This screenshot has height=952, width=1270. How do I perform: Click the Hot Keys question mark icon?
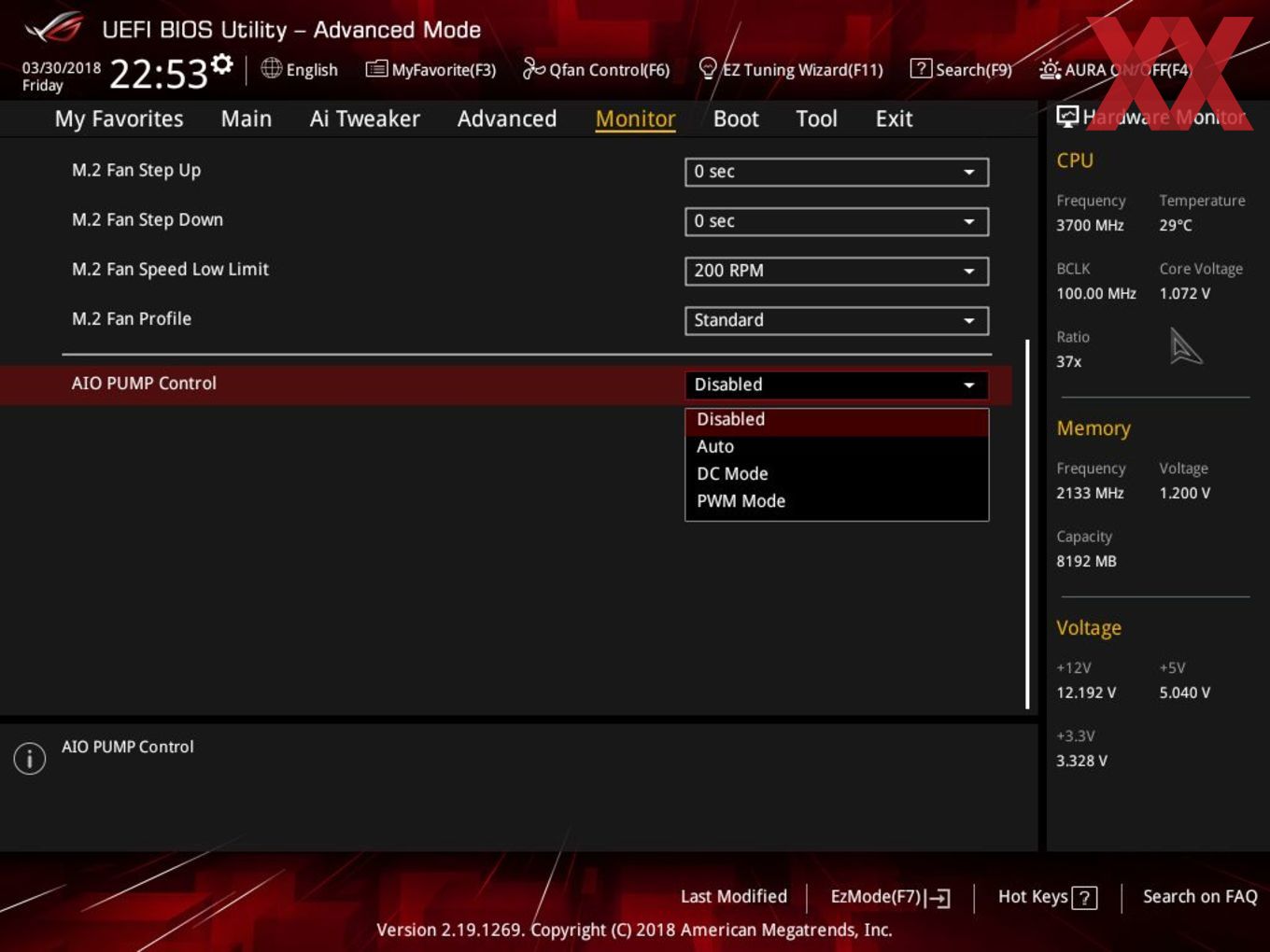[1085, 898]
